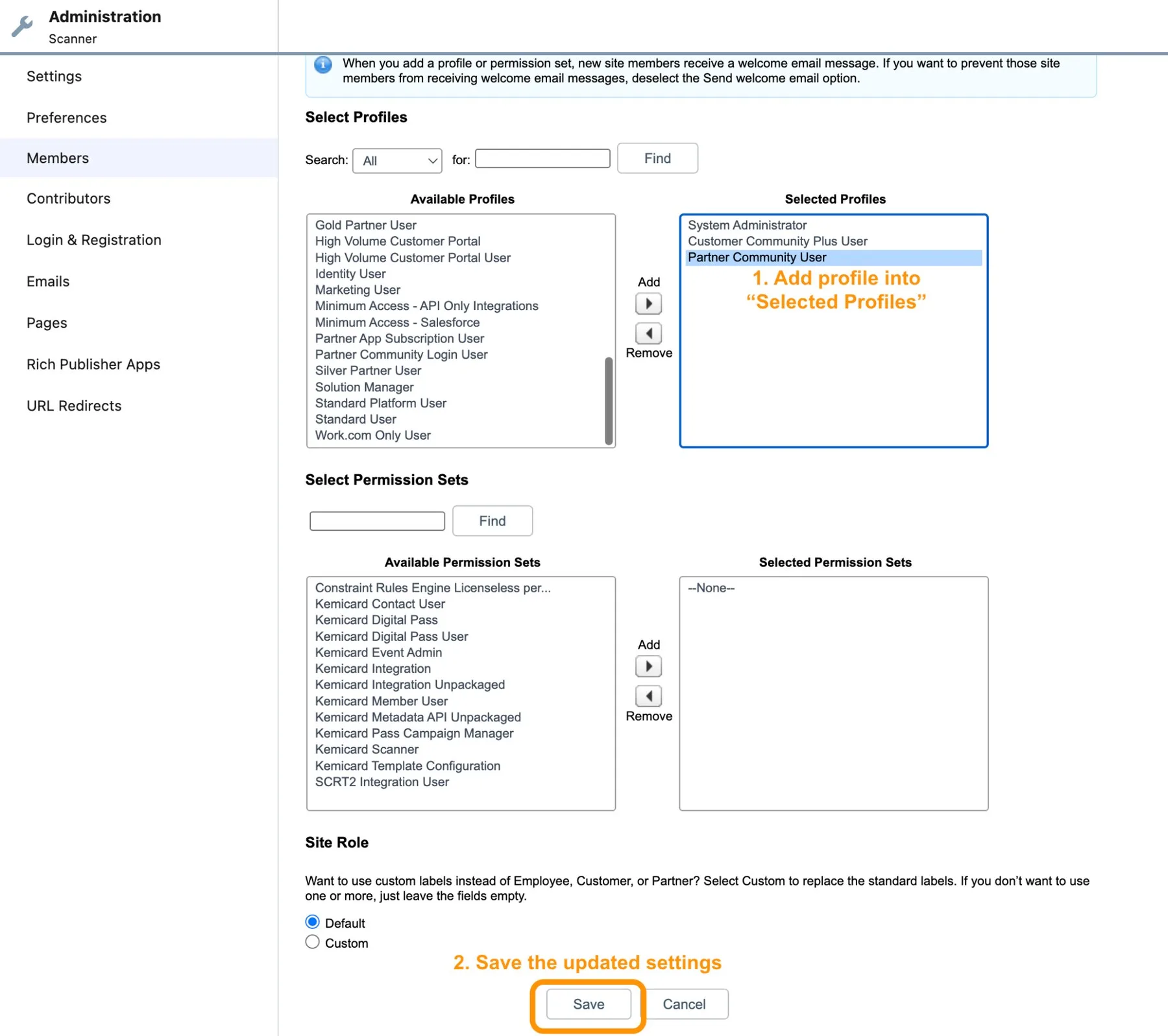1168x1036 pixels.
Task: Open Login & Registration in the sidebar
Action: [93, 240]
